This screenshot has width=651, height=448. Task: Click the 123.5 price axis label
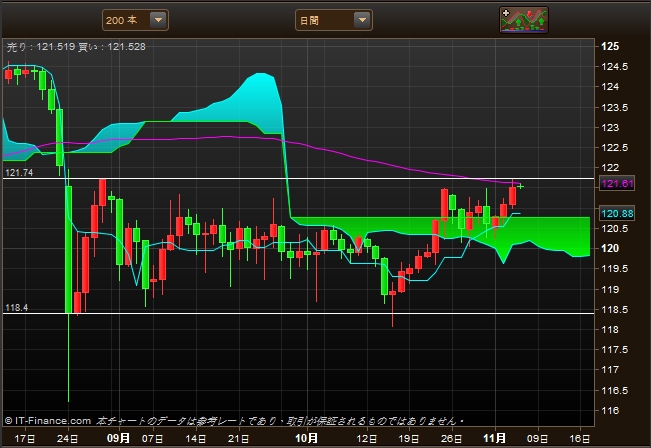point(614,108)
